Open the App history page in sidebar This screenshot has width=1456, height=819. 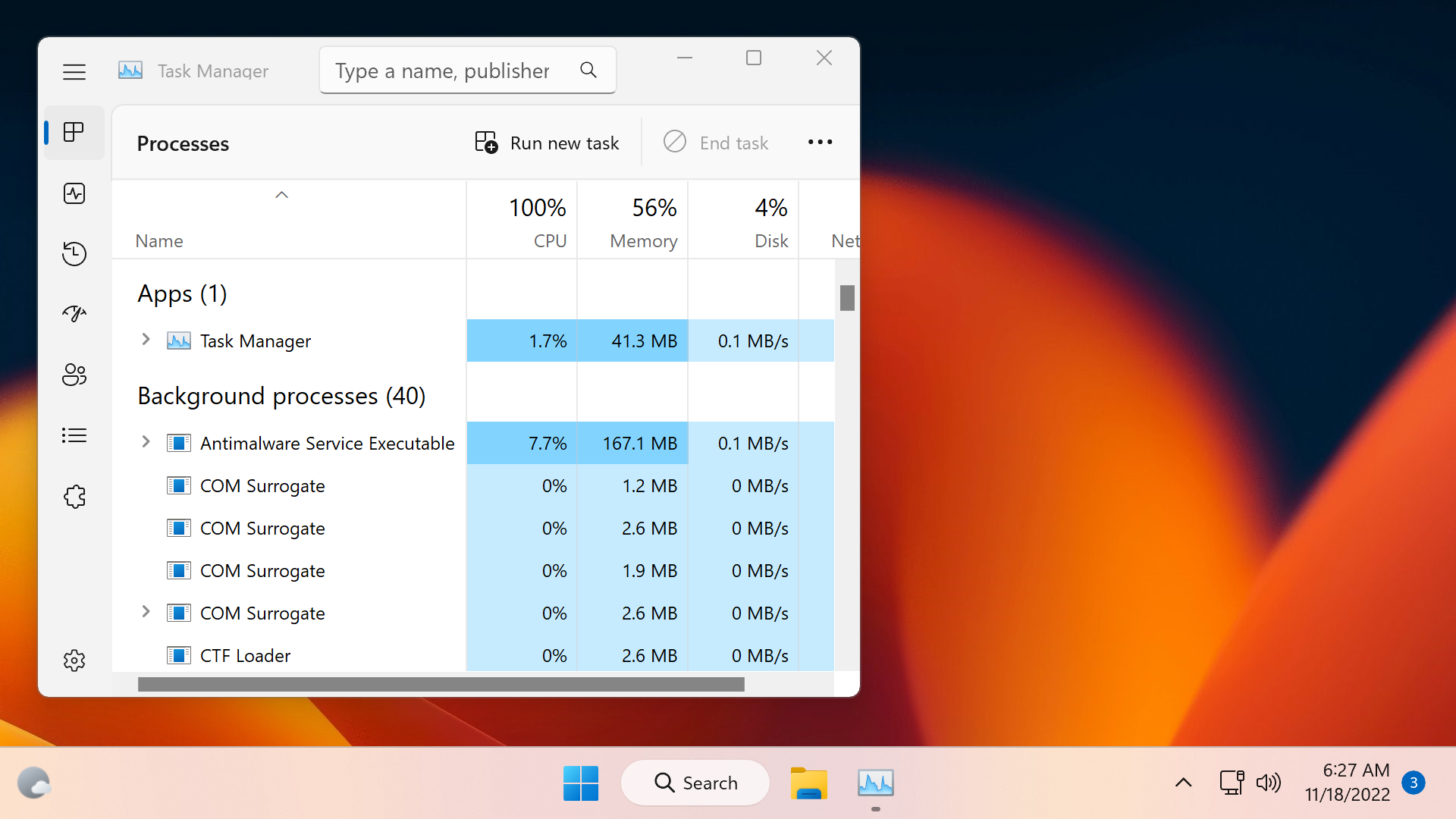[x=74, y=253]
